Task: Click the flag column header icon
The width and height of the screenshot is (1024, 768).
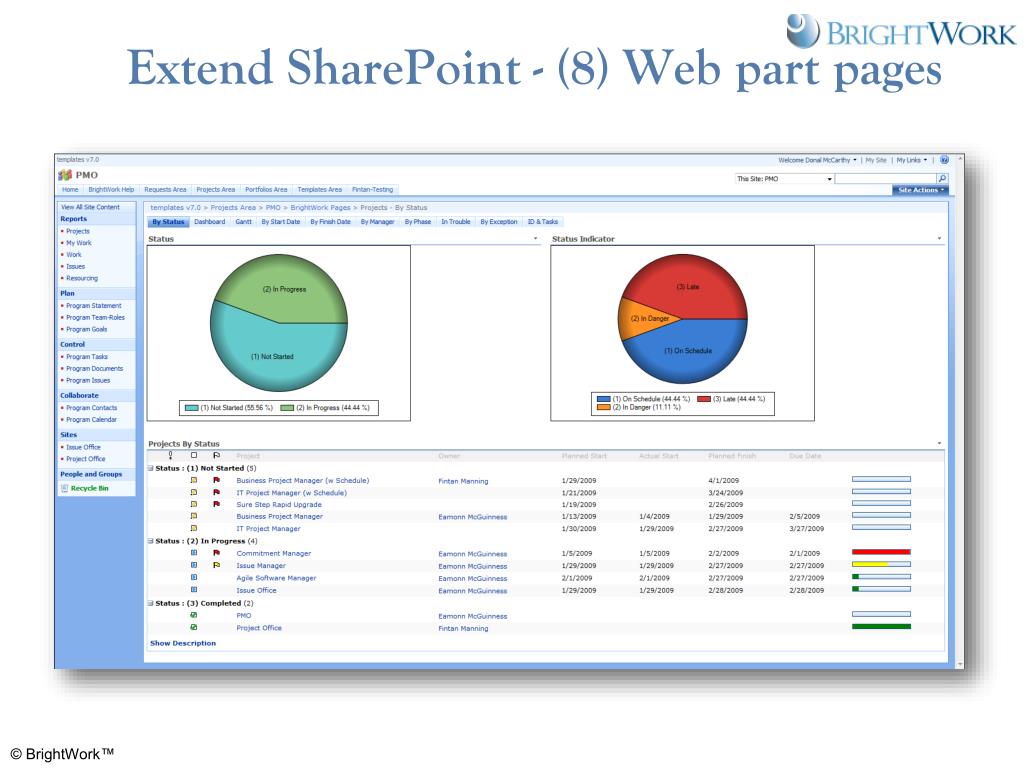Action: (216, 455)
